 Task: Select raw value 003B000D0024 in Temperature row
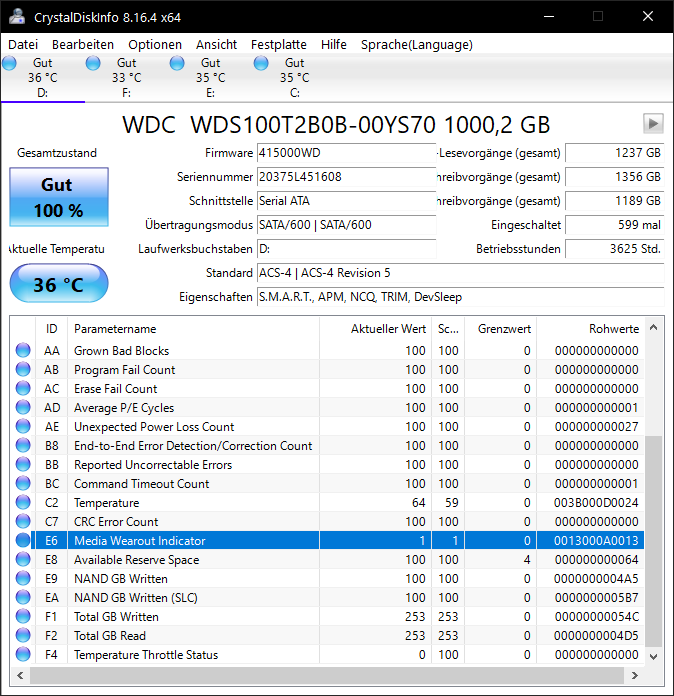click(x=596, y=502)
